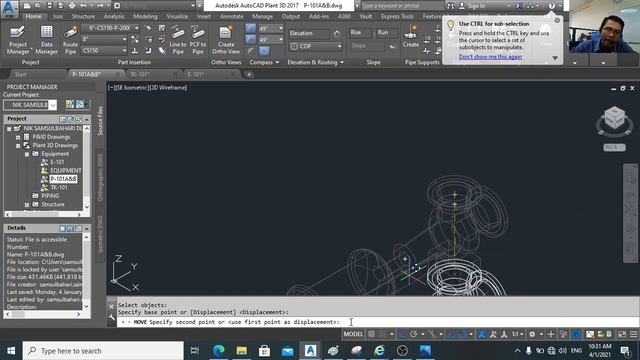Expand the P&ID Drawings tree node
The height and width of the screenshot is (360, 640).
point(18,137)
